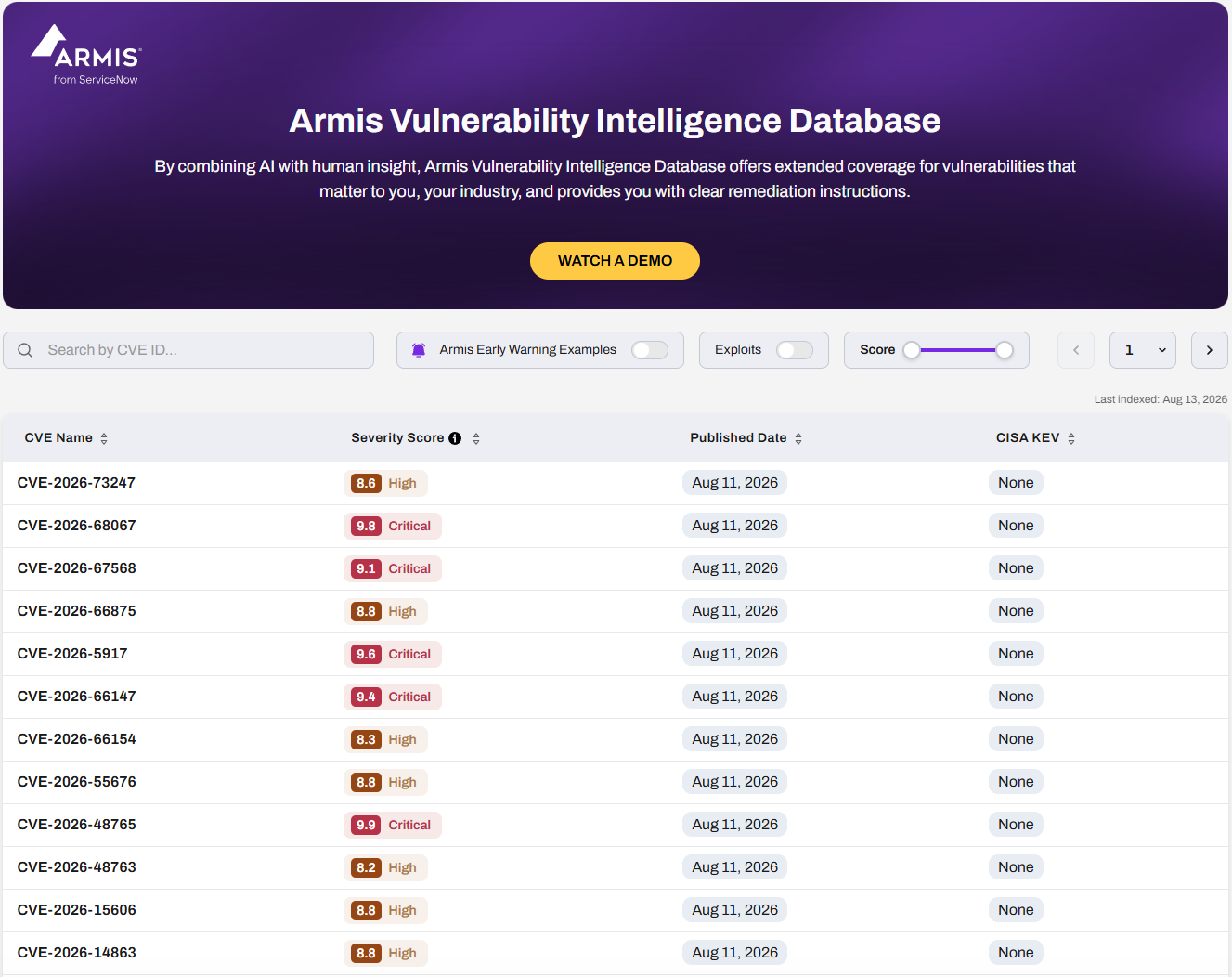Image resolution: width=1232 pixels, height=977 pixels.
Task: Select the CVE-2026-66147 row name
Action: point(76,697)
